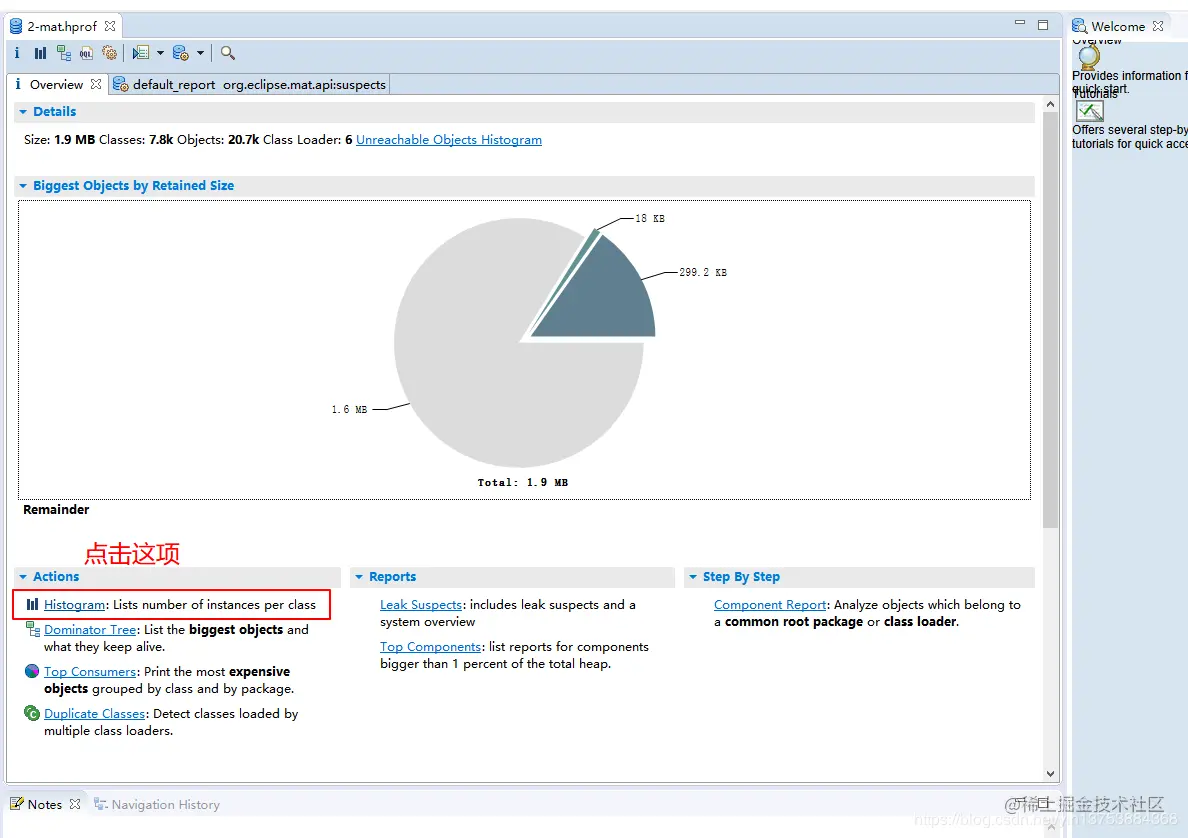
Task: Click the Welcome Overview magnifier icon
Action: (x=1090, y=57)
